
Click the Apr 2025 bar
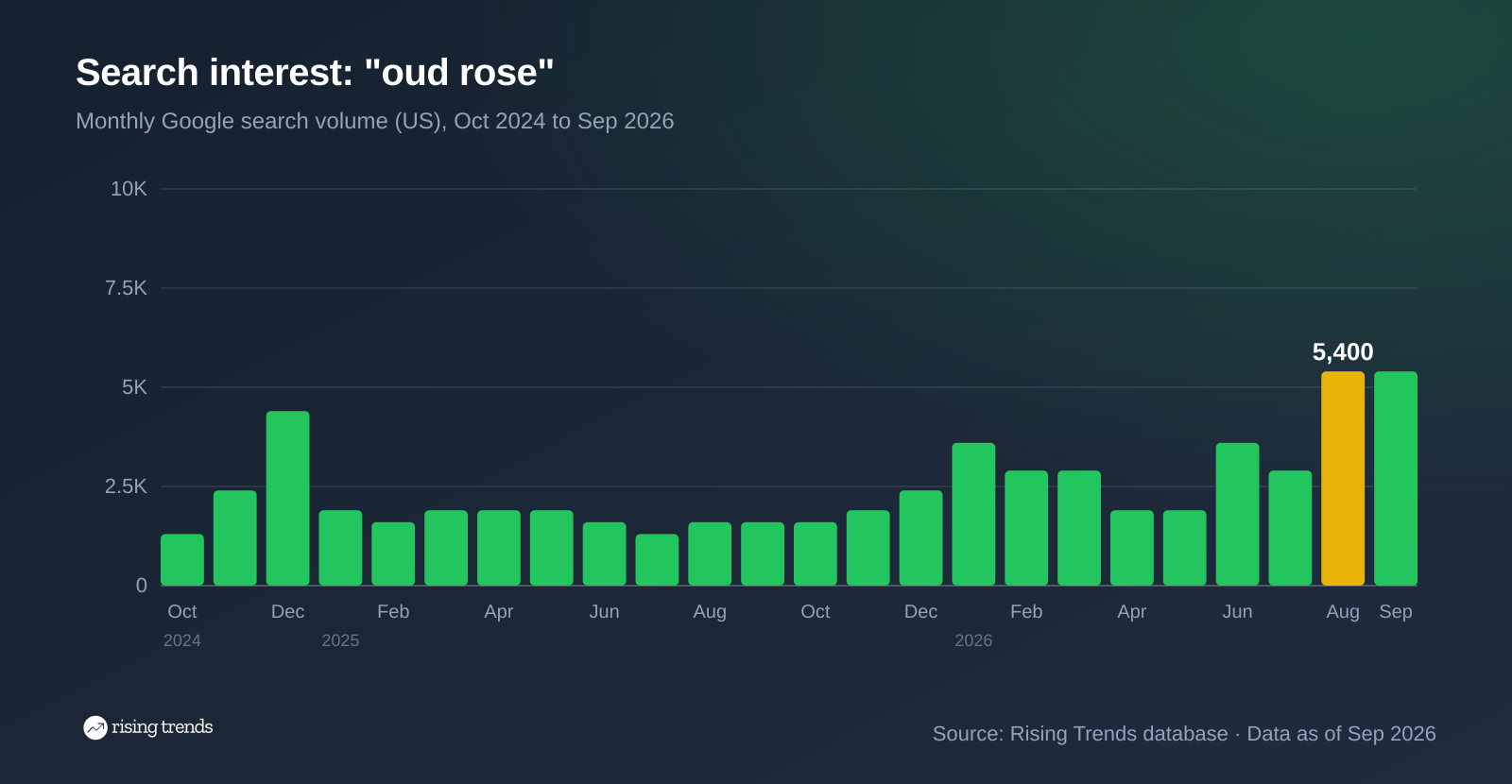coord(499,548)
